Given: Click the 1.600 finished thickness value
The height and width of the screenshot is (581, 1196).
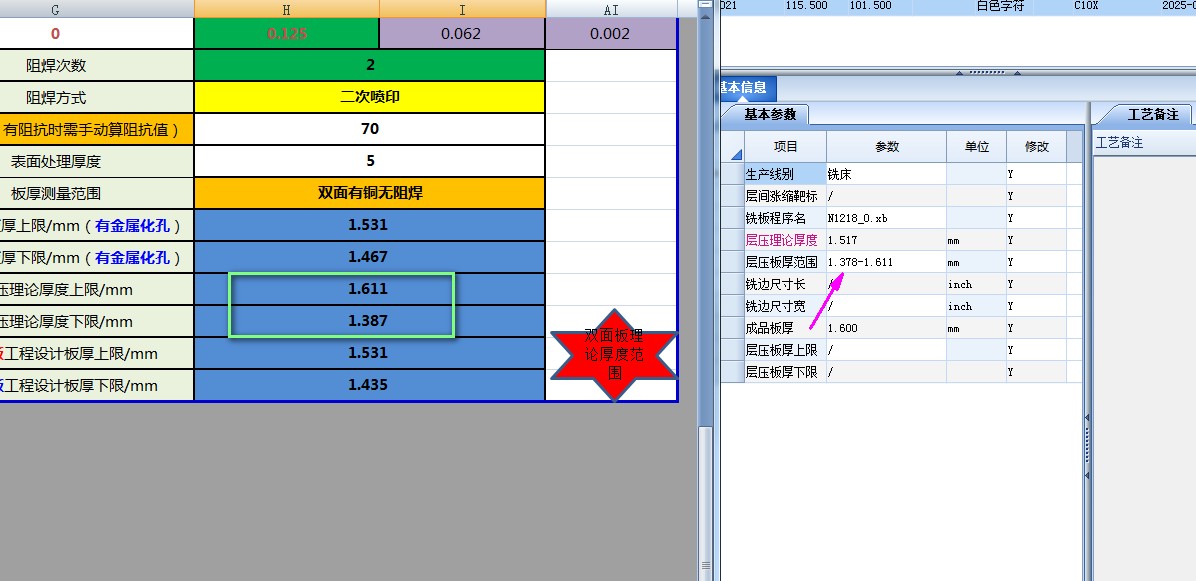Looking at the screenshot, I should click(886, 329).
